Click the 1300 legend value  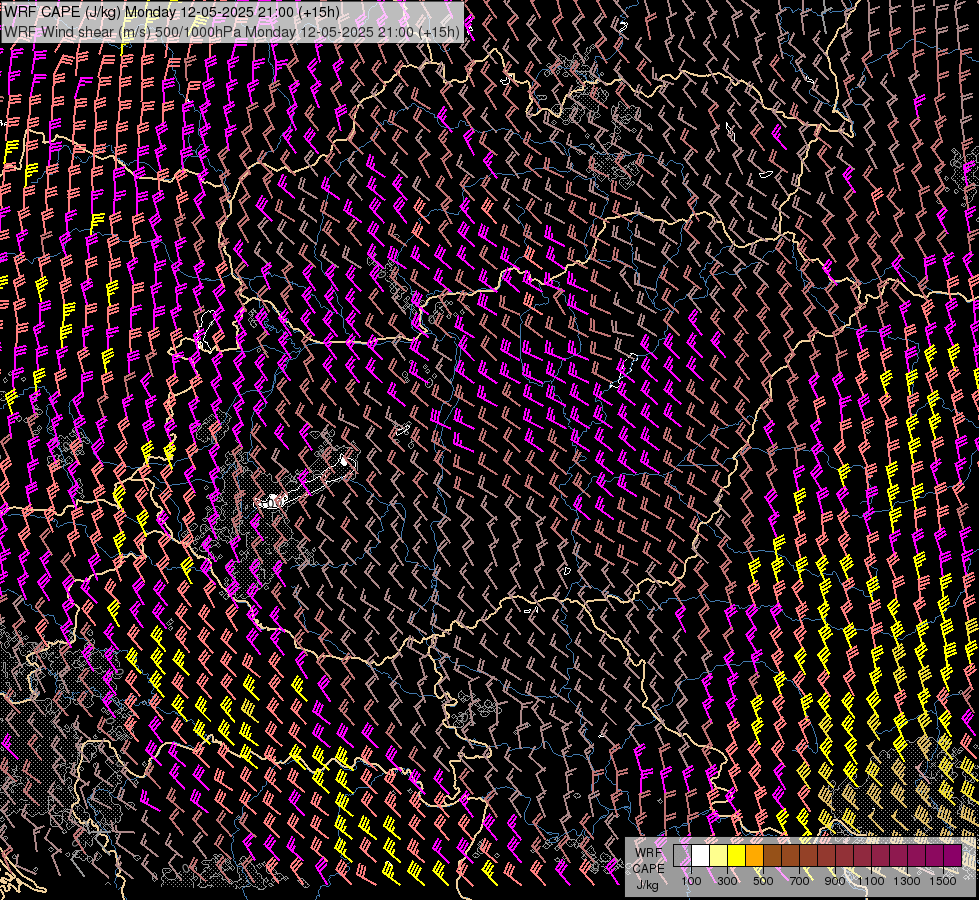[x=907, y=881]
